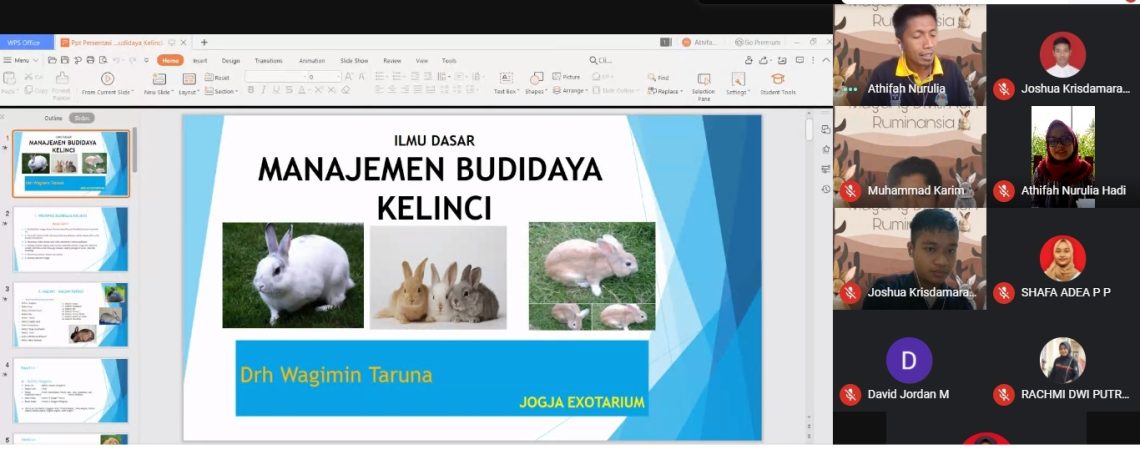Increase font size with the large A icon
This screenshot has width=1140, height=450.
pyautogui.click(x=349, y=76)
